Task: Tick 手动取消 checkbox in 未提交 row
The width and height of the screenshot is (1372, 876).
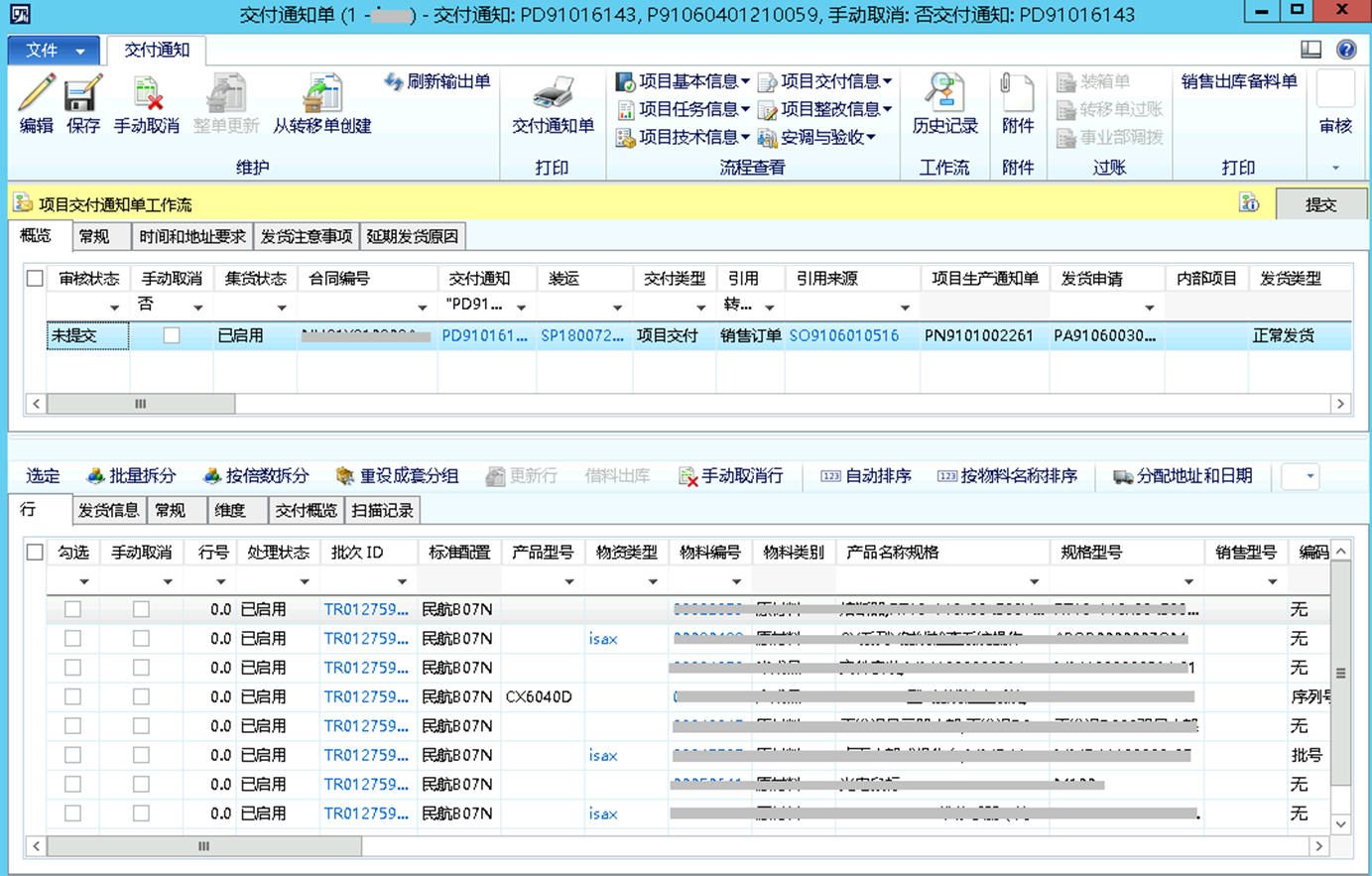Action: coord(172,335)
